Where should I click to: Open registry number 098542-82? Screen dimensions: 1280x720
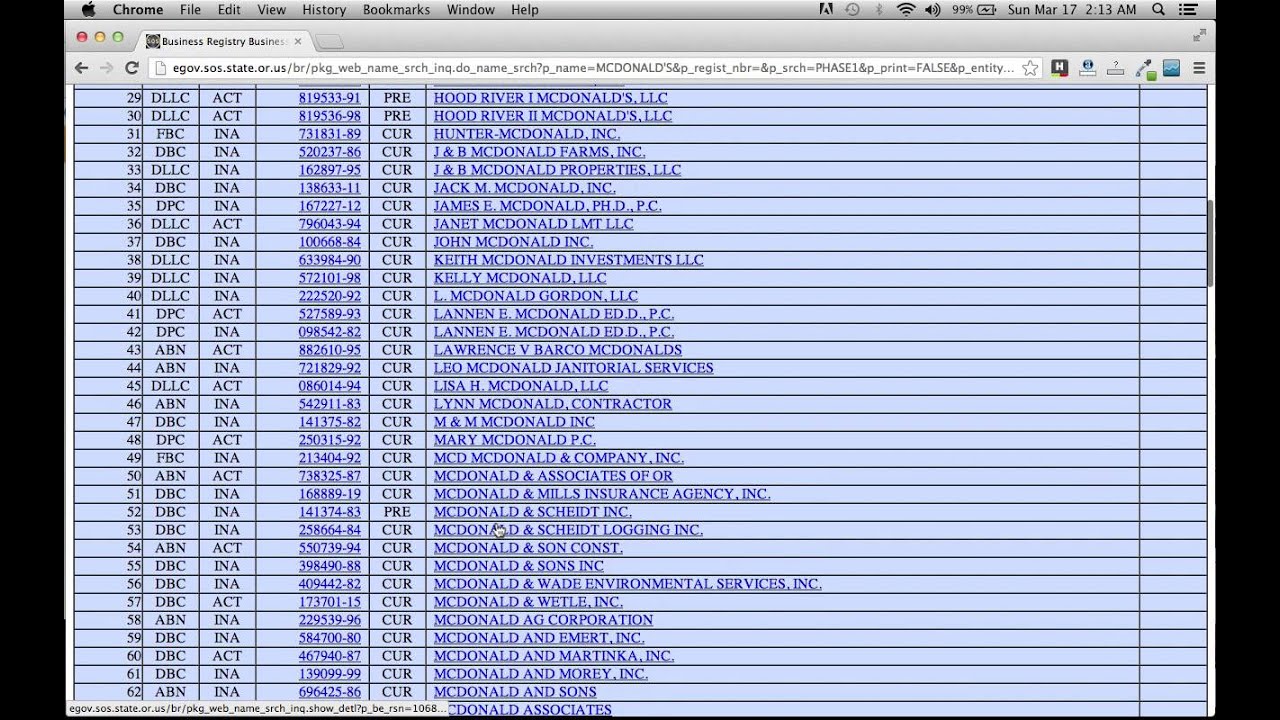pyautogui.click(x=330, y=332)
